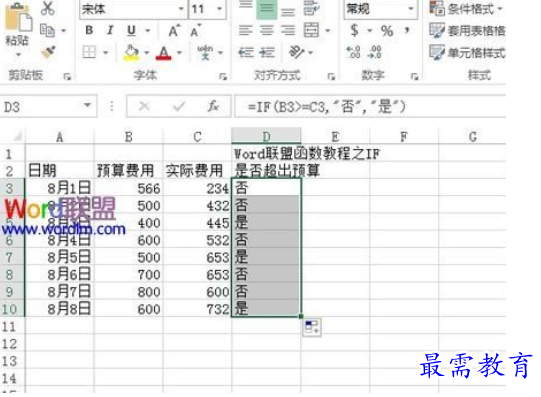
Task: Click the cell Borders icon
Action: click(89, 52)
